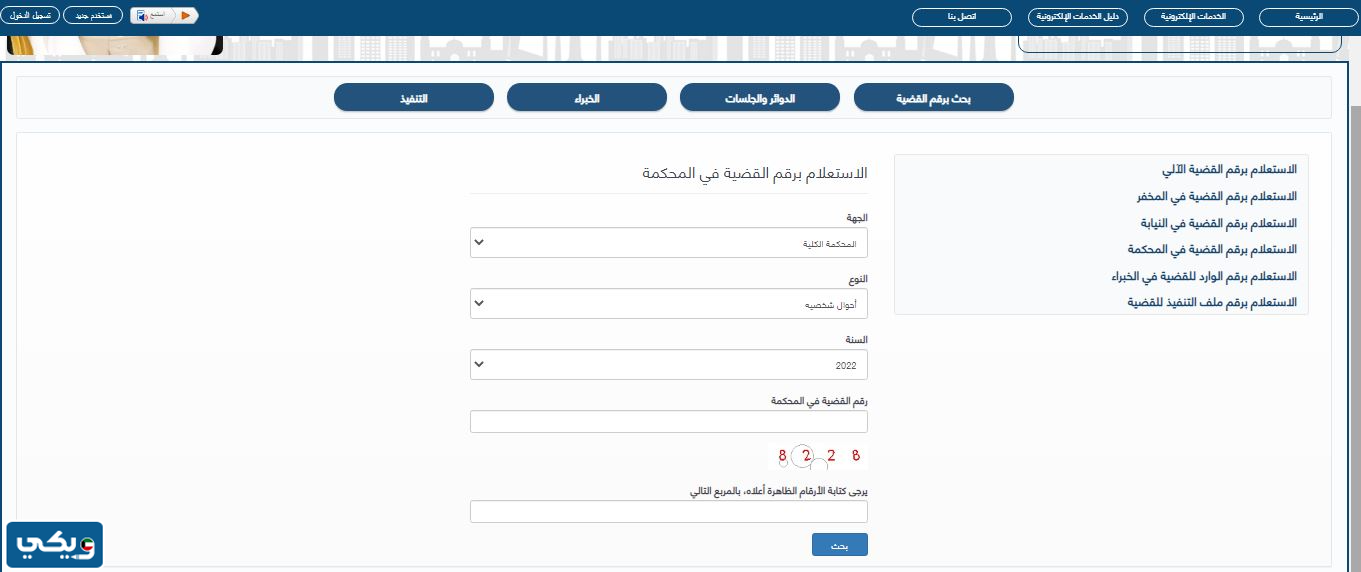Click the Wiki logo badge
Viewport: 1361px width, 572px height.
tap(55, 545)
